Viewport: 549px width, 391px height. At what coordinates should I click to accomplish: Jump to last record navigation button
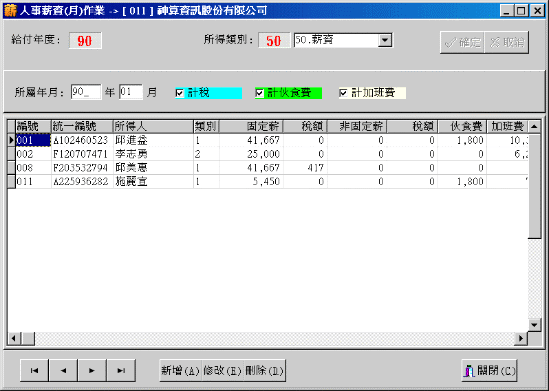[121, 370]
